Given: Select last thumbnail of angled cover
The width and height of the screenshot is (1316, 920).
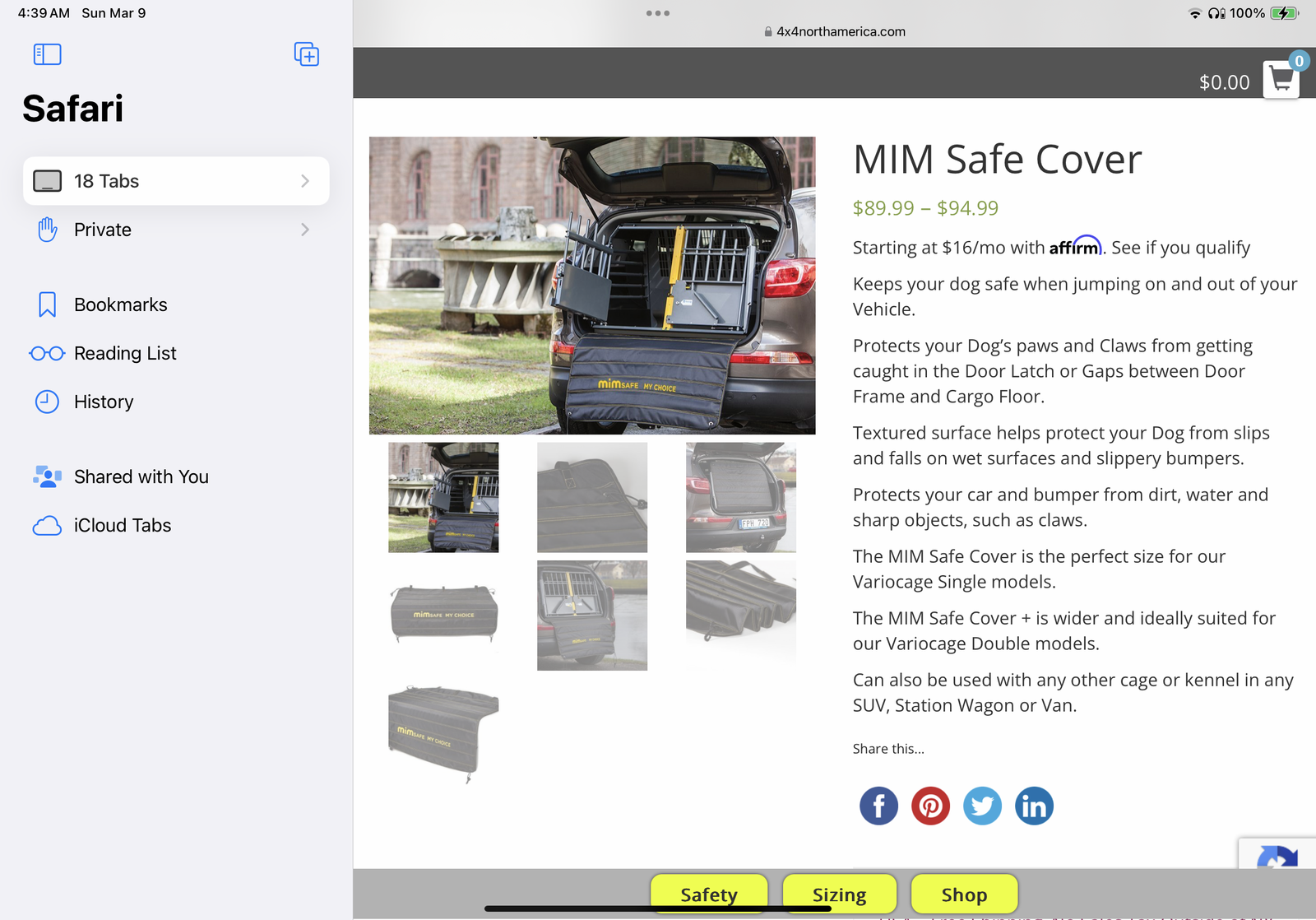Looking at the screenshot, I should [x=443, y=733].
